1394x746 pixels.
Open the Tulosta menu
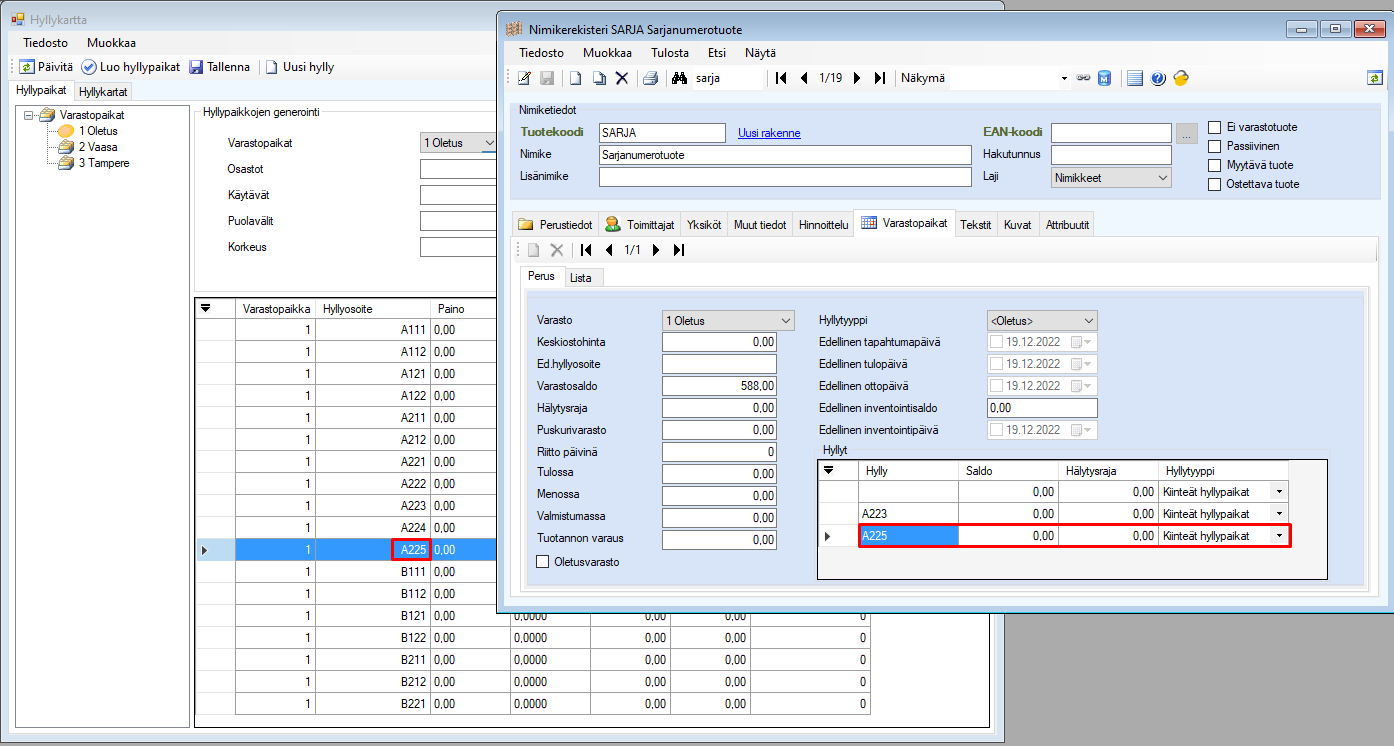[x=669, y=53]
